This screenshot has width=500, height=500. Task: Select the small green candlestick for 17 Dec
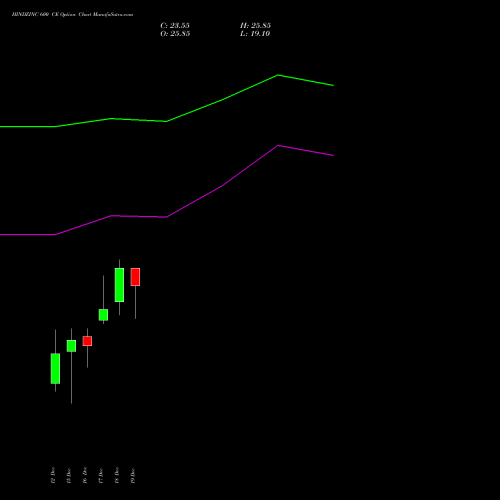pyautogui.click(x=103, y=315)
